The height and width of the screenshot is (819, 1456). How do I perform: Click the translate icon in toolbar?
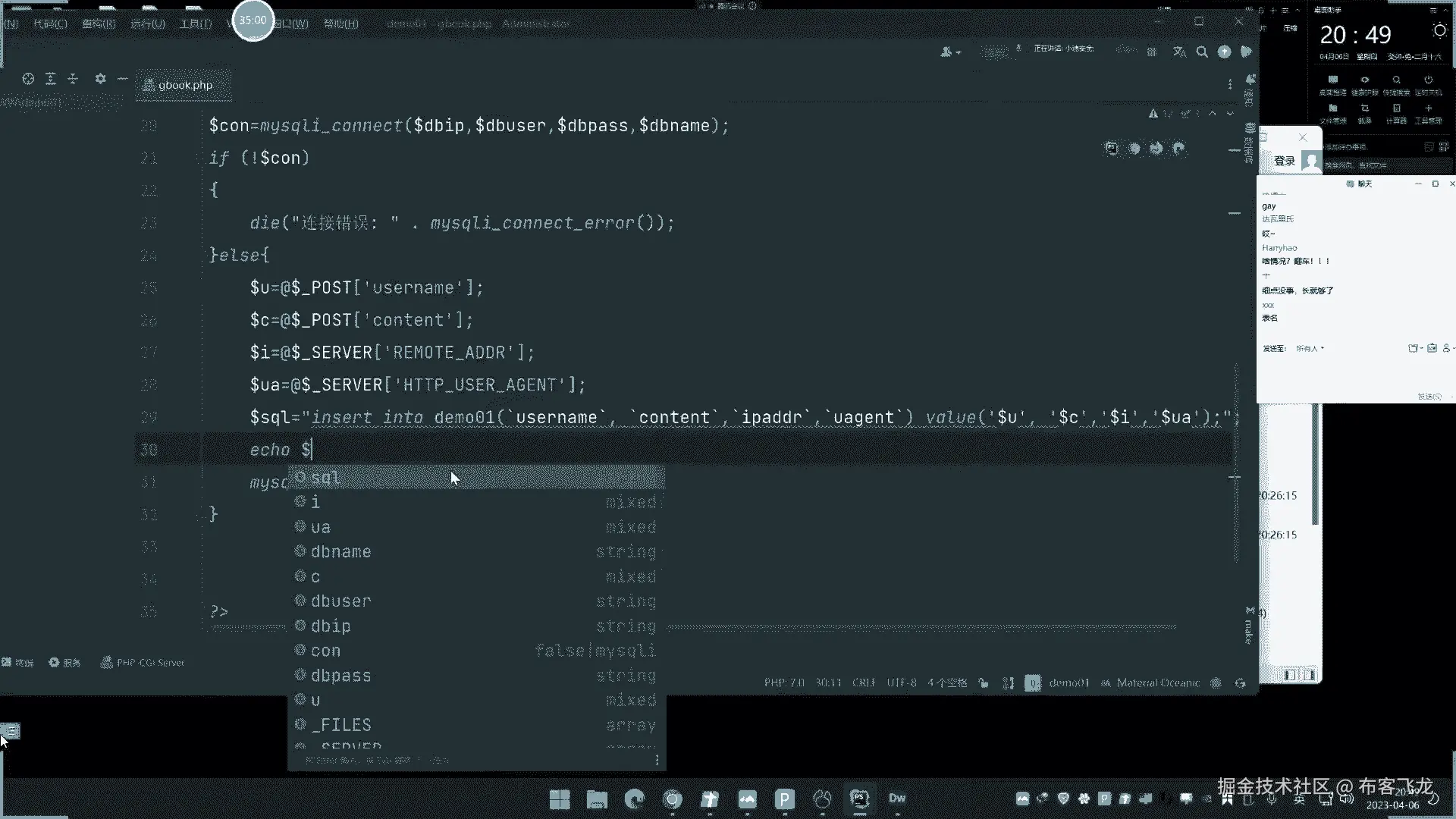[x=1179, y=52]
